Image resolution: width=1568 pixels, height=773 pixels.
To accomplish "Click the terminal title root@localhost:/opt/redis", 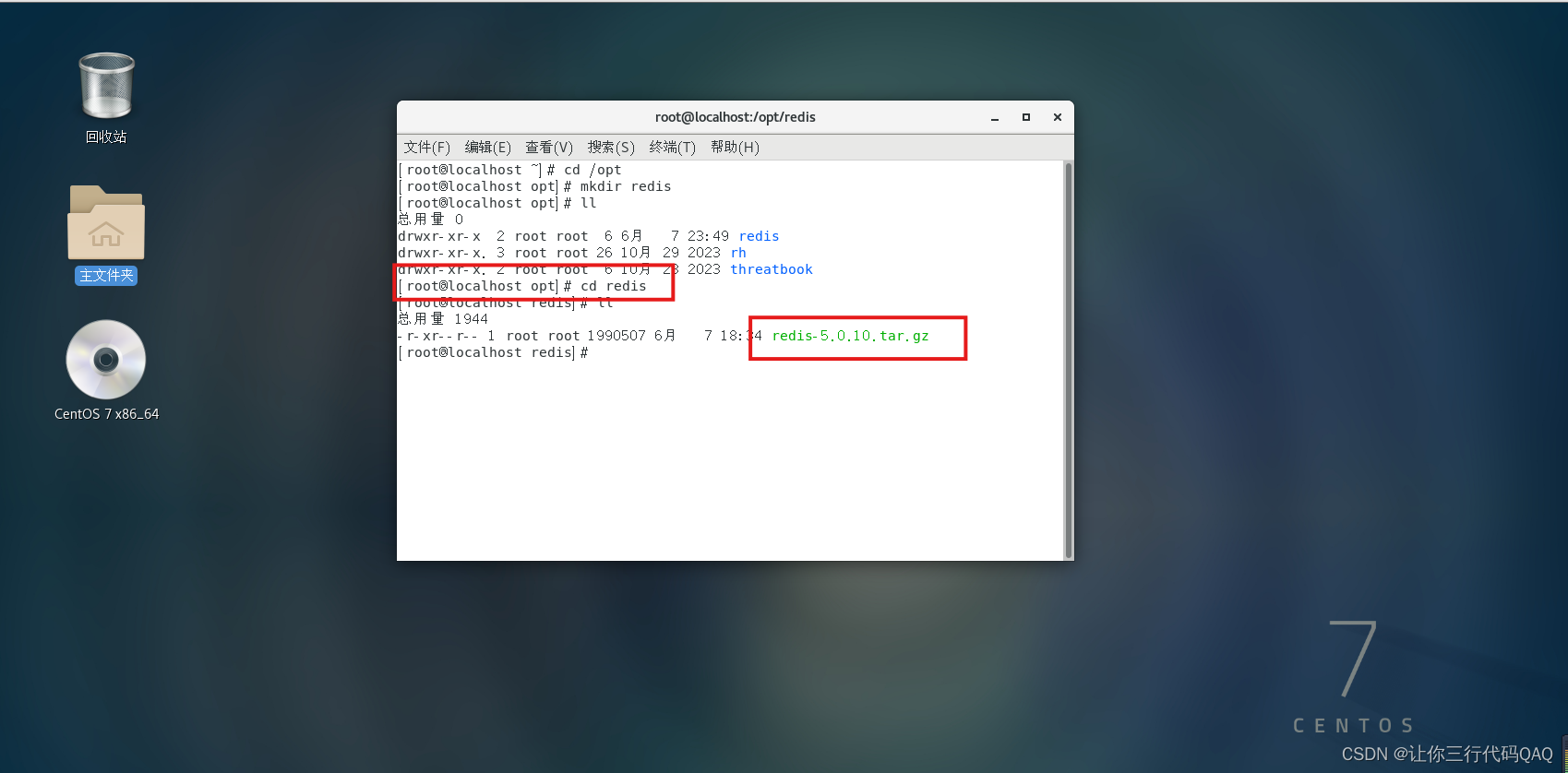I will click(x=736, y=117).
